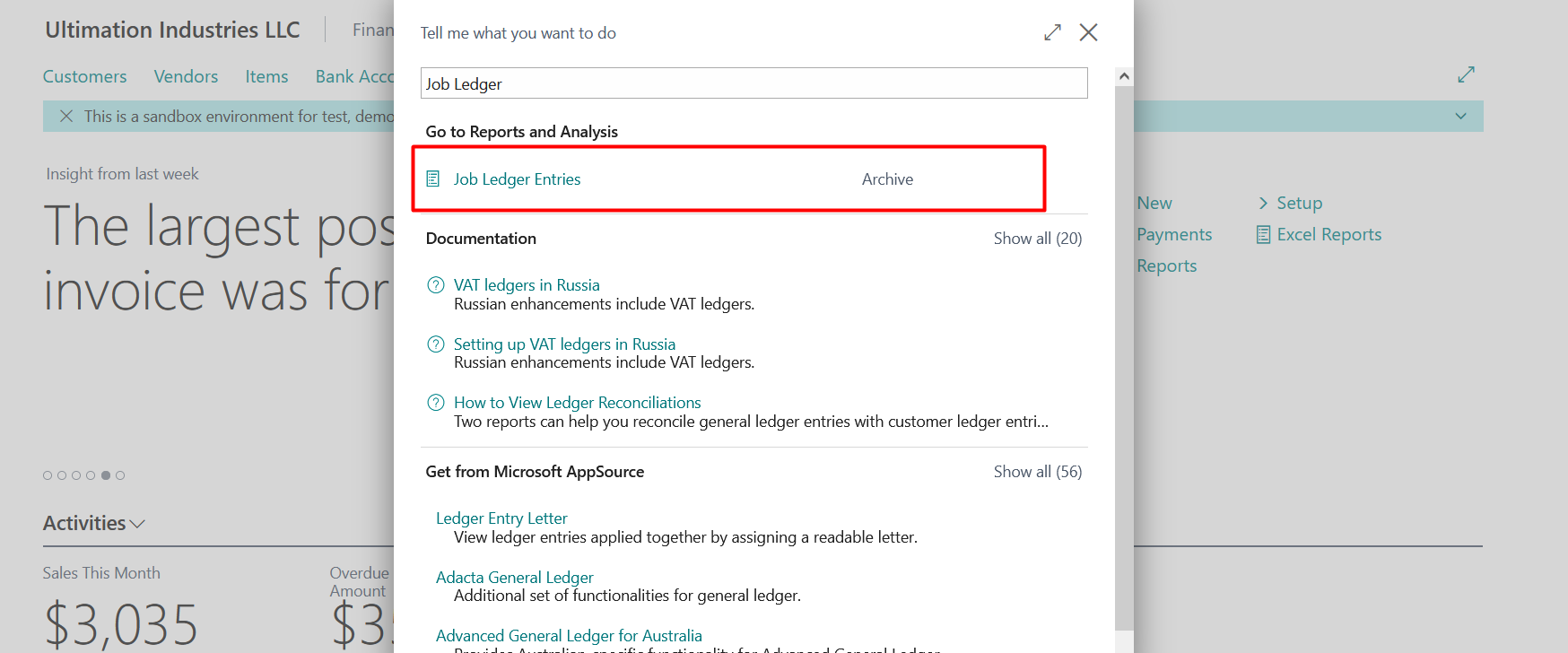The image size is (1568, 653).
Task: Select the first insight carousel dot
Action: point(48,475)
